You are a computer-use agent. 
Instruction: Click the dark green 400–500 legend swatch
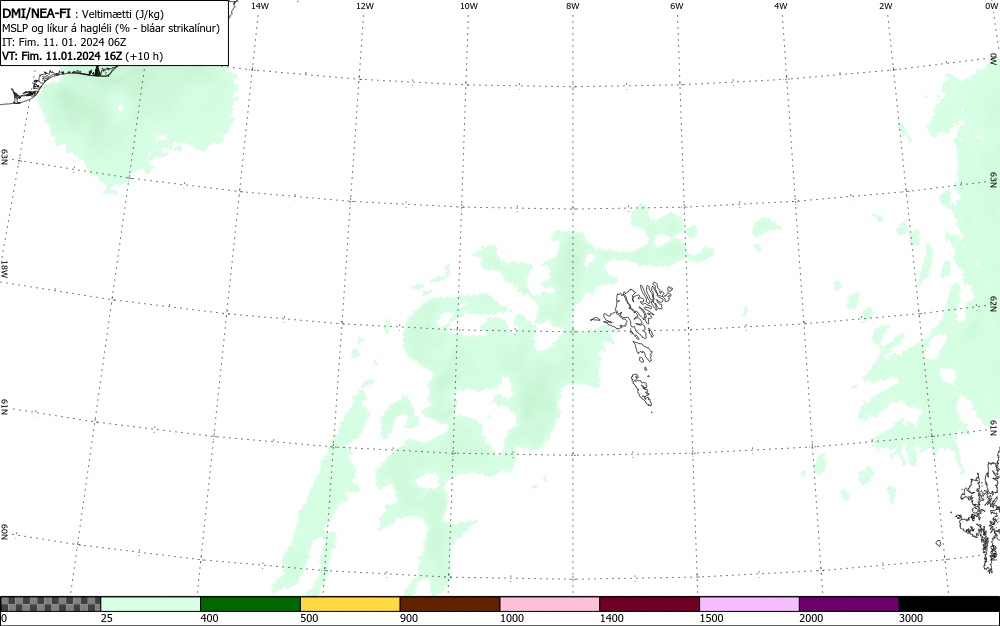tap(250, 604)
